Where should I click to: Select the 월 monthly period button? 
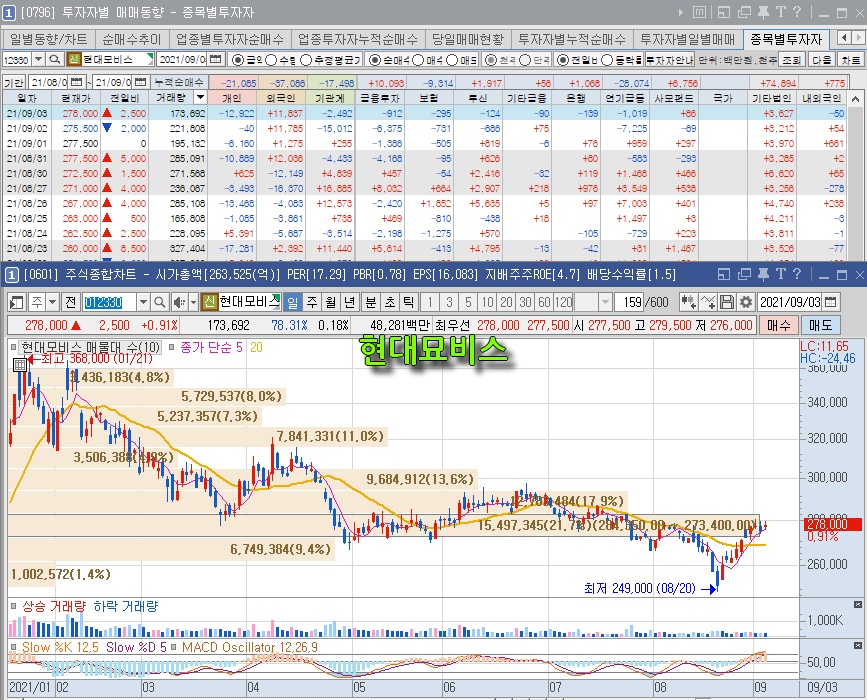[x=331, y=302]
